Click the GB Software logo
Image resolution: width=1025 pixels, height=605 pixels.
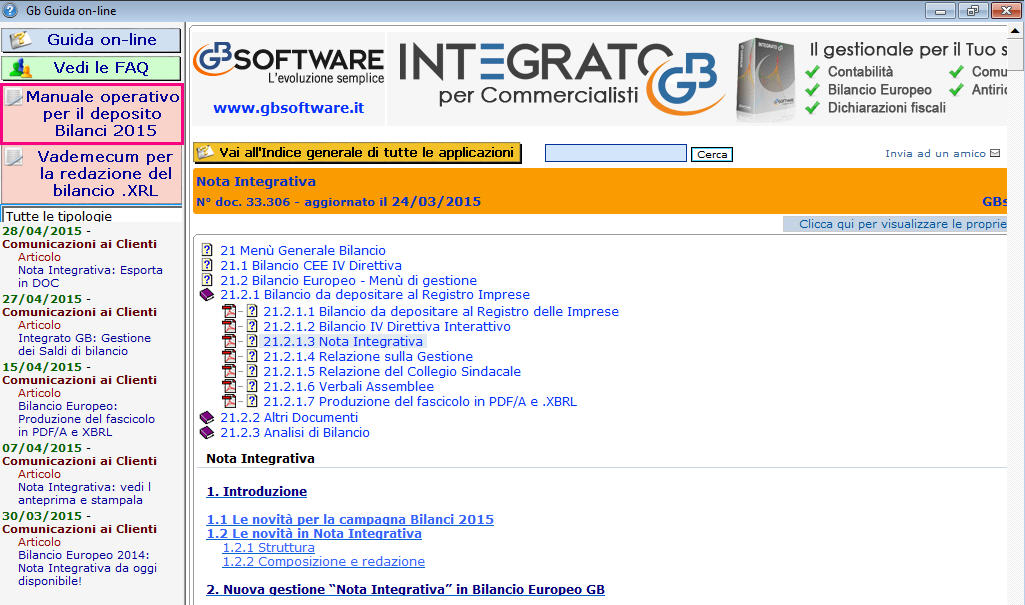[288, 64]
